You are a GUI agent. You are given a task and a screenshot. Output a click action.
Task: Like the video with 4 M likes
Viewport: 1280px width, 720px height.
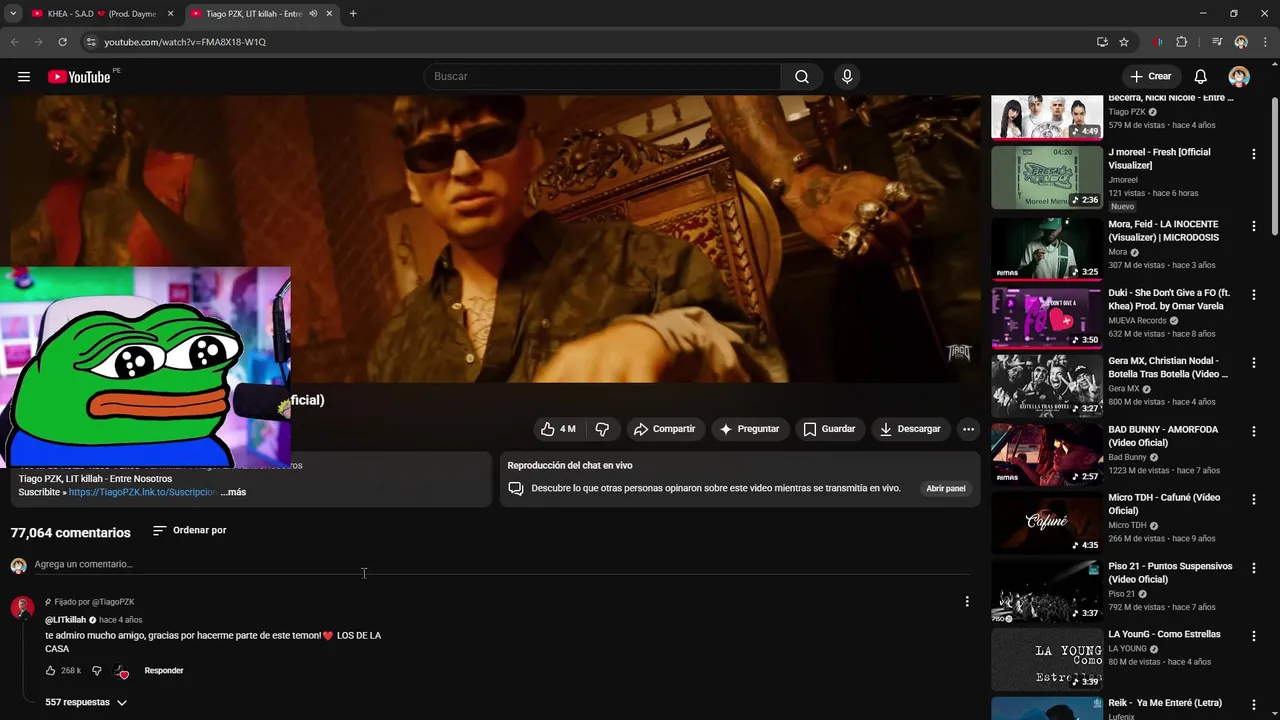coord(558,429)
